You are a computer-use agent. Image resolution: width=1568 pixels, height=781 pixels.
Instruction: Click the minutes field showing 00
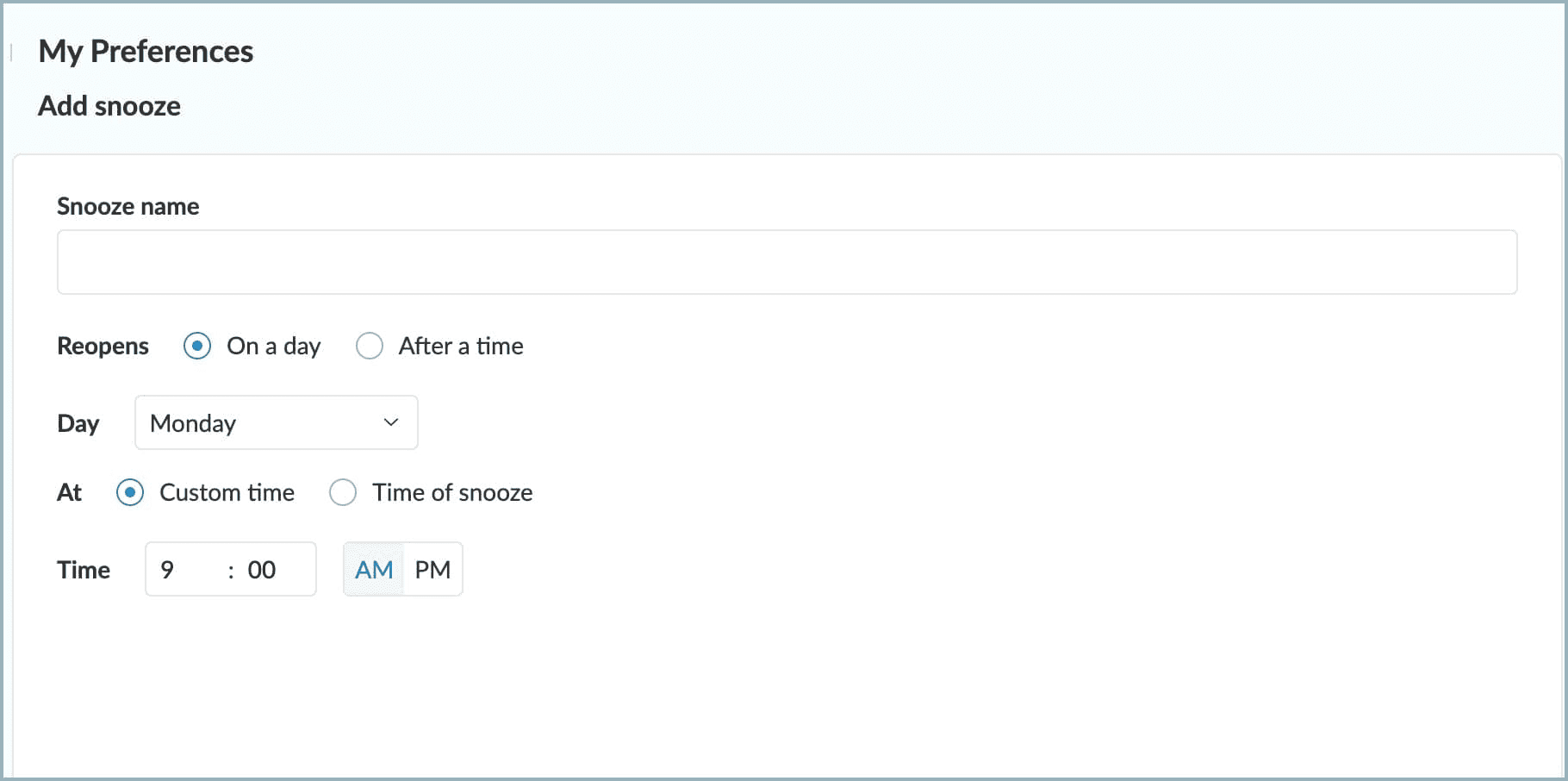(262, 570)
